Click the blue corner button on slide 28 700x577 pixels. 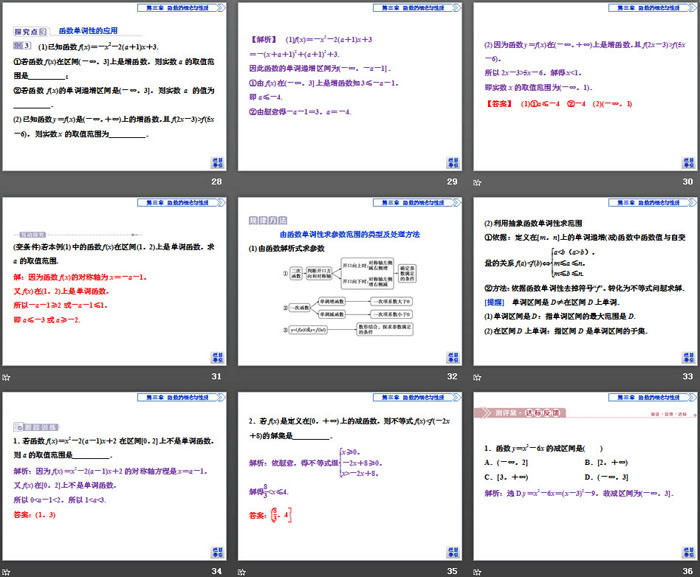(x=217, y=163)
